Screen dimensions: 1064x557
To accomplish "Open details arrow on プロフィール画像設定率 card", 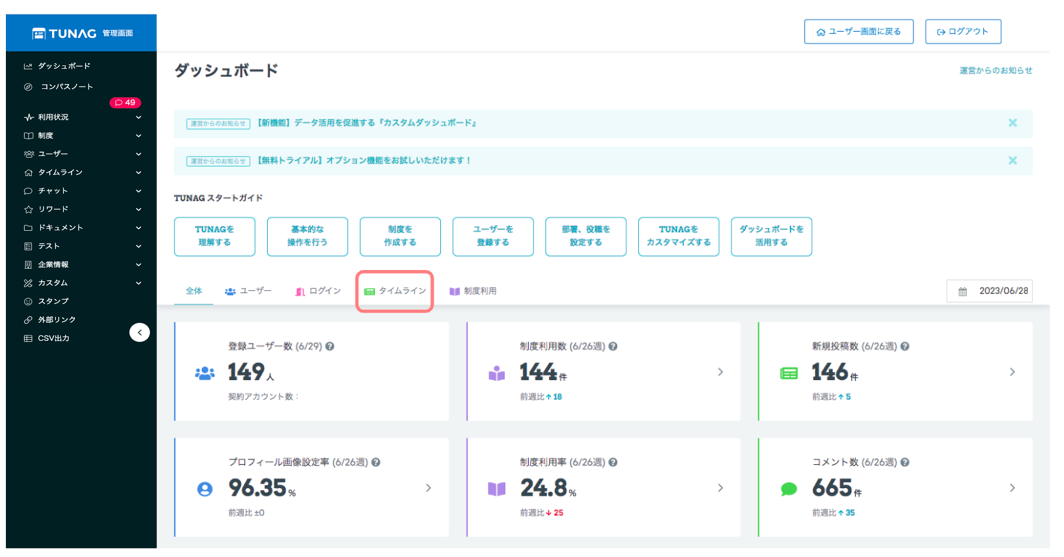I will (x=428, y=488).
